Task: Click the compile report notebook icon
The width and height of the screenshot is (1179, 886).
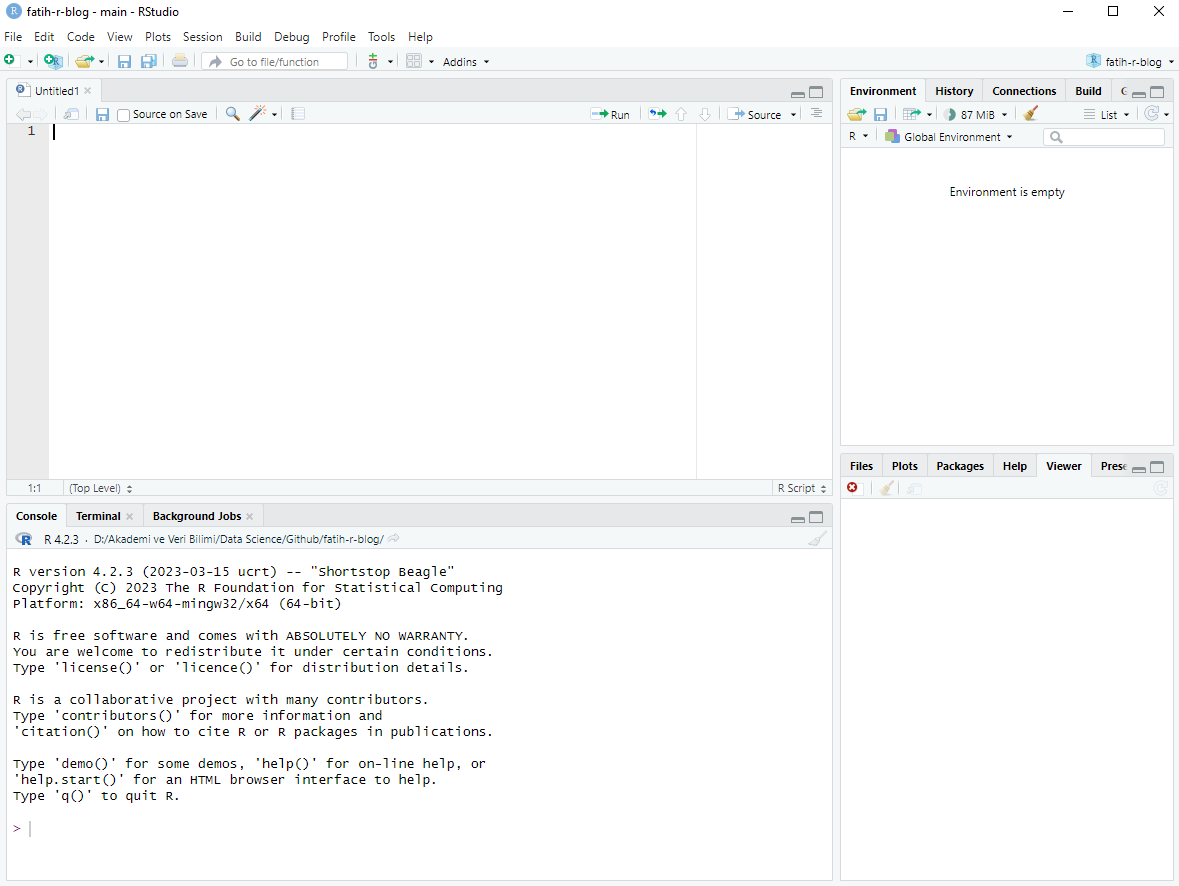Action: pyautogui.click(x=297, y=114)
